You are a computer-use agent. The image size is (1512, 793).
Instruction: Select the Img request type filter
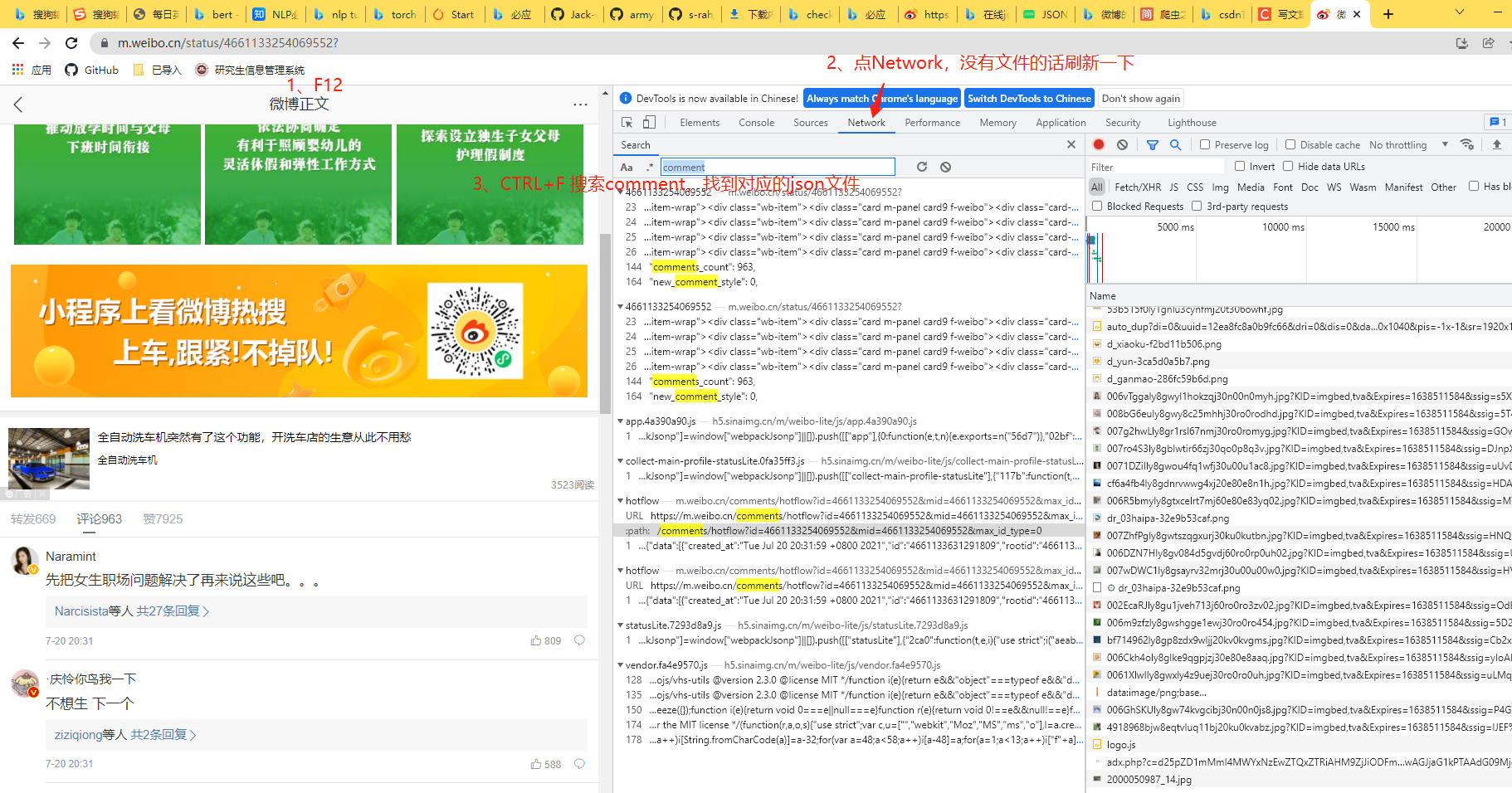[x=1220, y=187]
